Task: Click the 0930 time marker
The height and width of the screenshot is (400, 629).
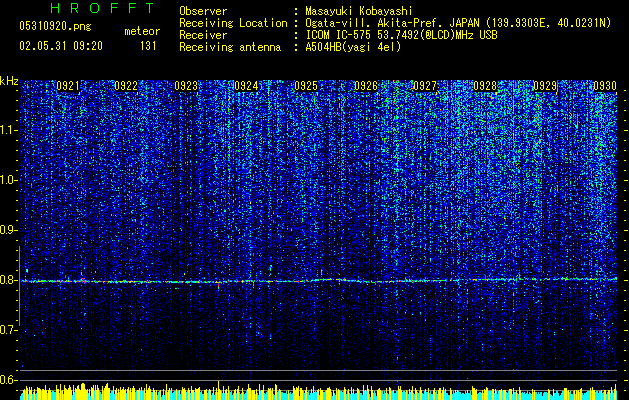Action: click(x=605, y=86)
